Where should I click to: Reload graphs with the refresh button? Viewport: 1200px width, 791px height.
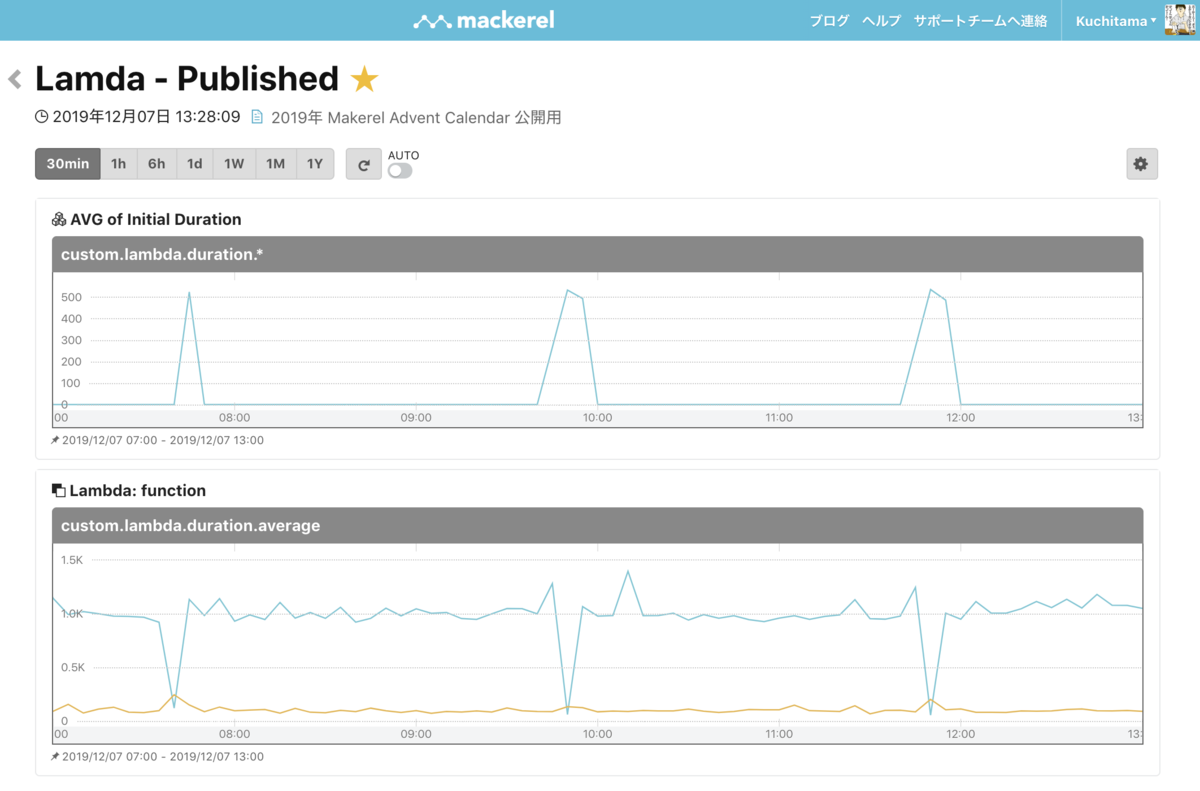point(364,164)
